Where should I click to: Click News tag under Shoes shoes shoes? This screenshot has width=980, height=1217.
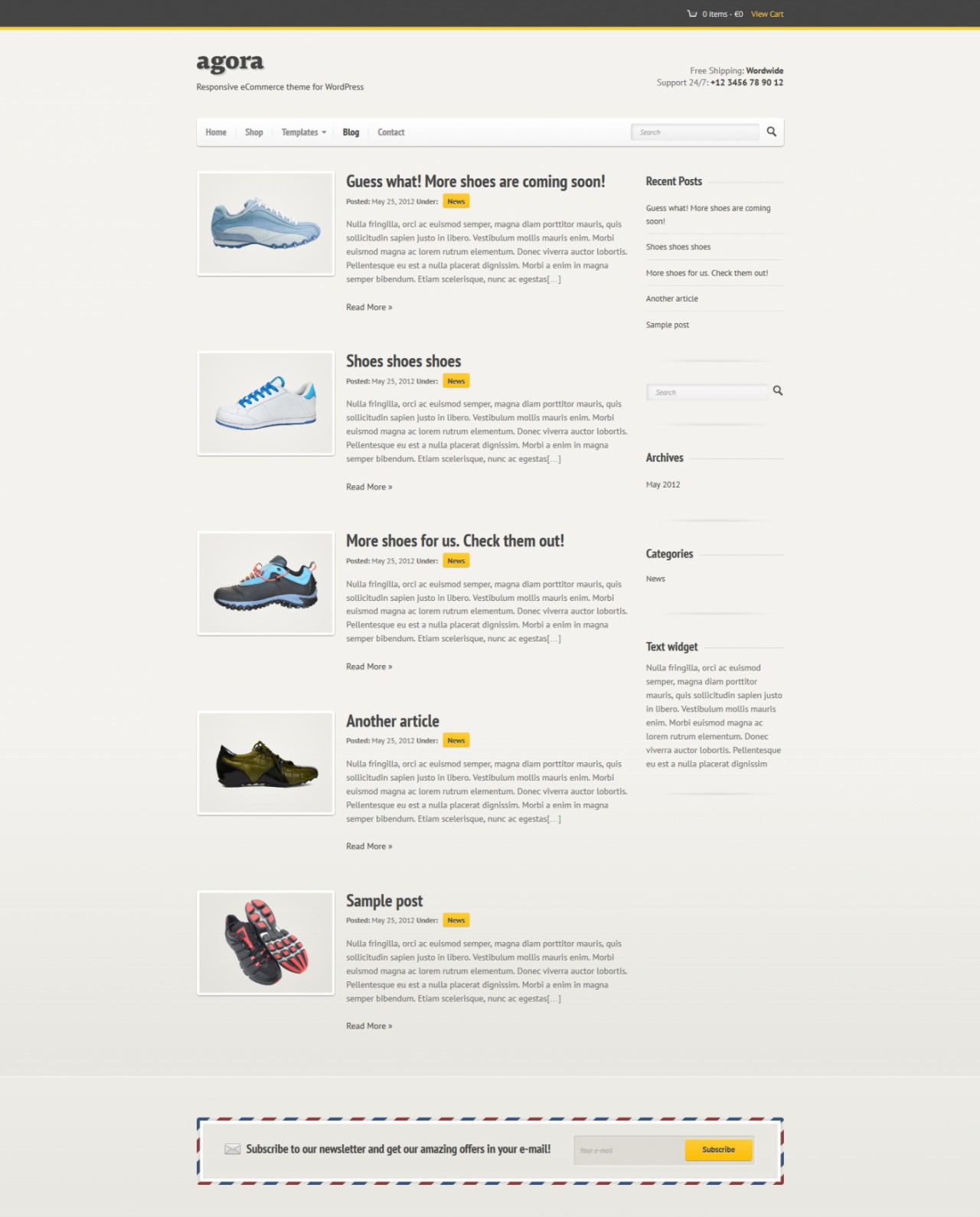click(x=456, y=381)
